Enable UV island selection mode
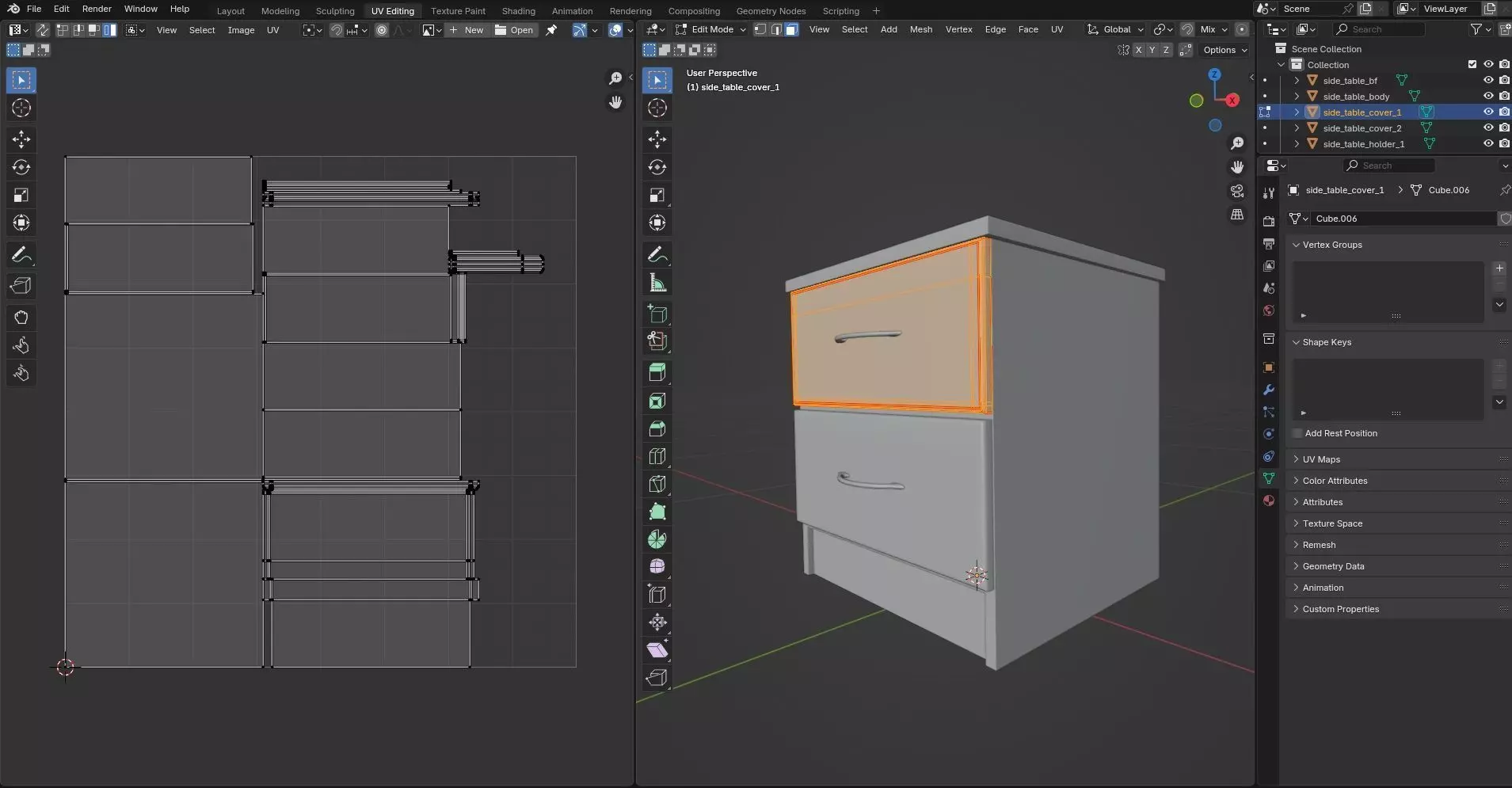Image resolution: width=1512 pixels, height=788 pixels. pos(110,30)
